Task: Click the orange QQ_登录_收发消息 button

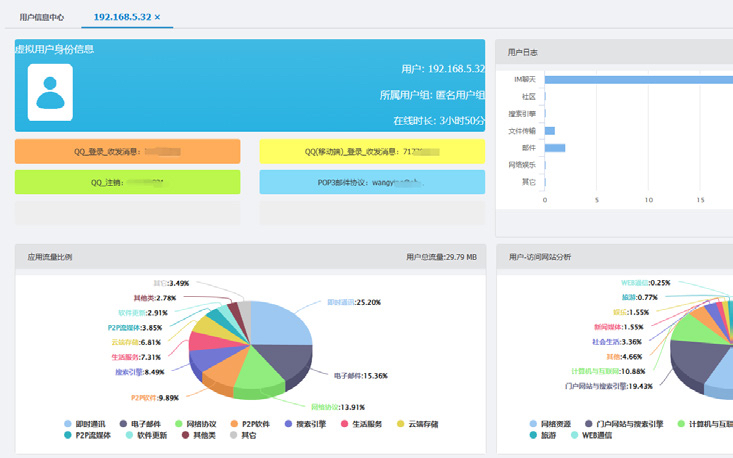Action: pyautogui.click(x=127, y=151)
